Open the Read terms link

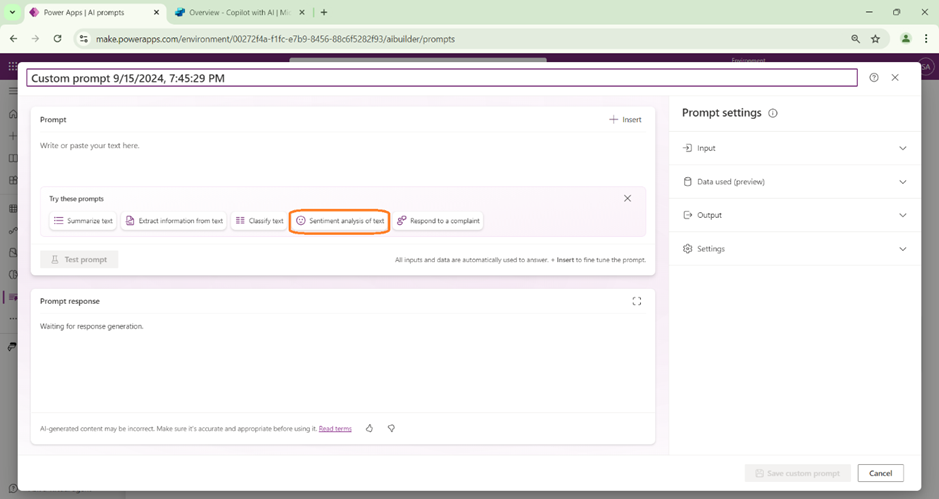335,429
